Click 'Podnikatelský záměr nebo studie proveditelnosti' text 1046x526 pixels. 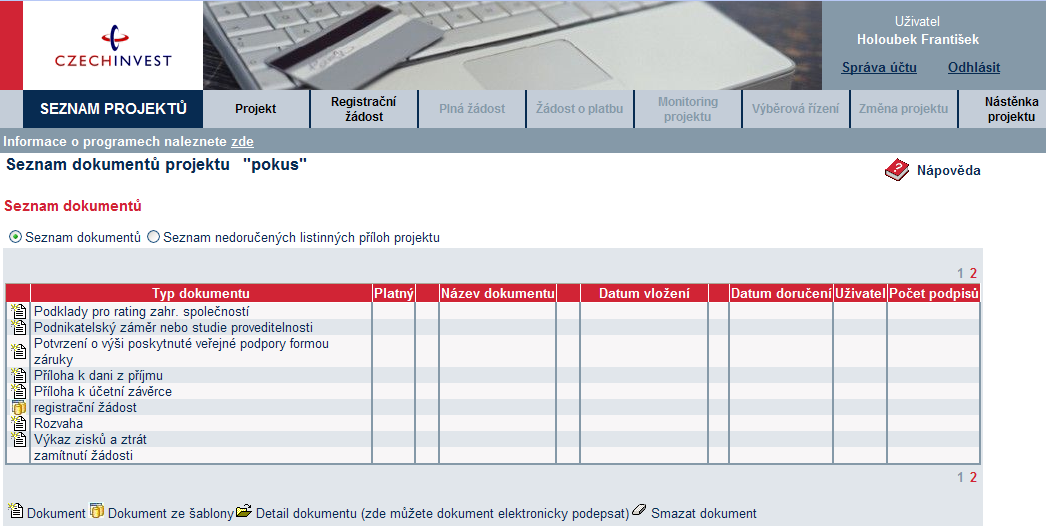pos(173,327)
